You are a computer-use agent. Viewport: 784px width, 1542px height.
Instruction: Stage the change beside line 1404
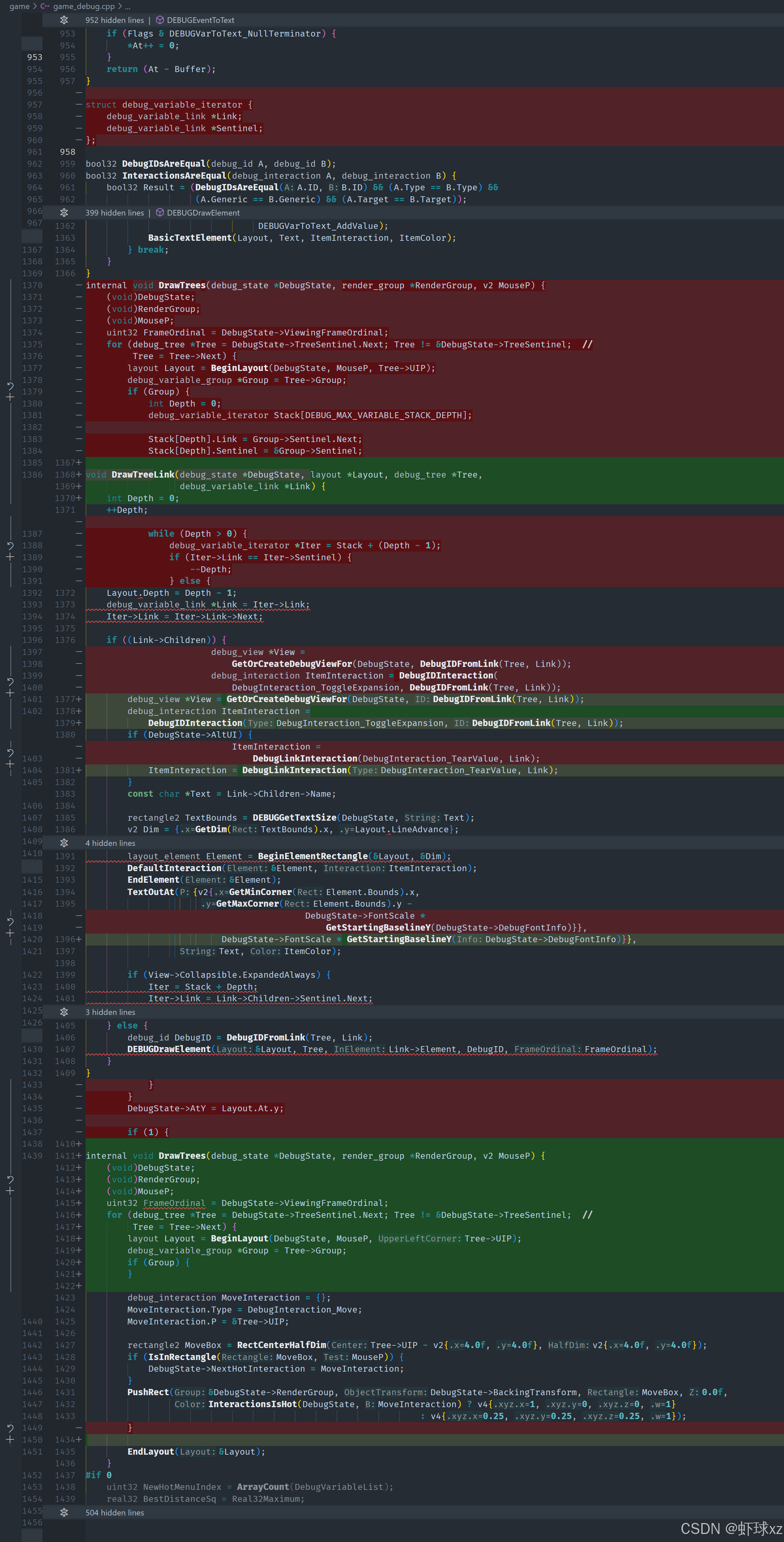(x=10, y=765)
